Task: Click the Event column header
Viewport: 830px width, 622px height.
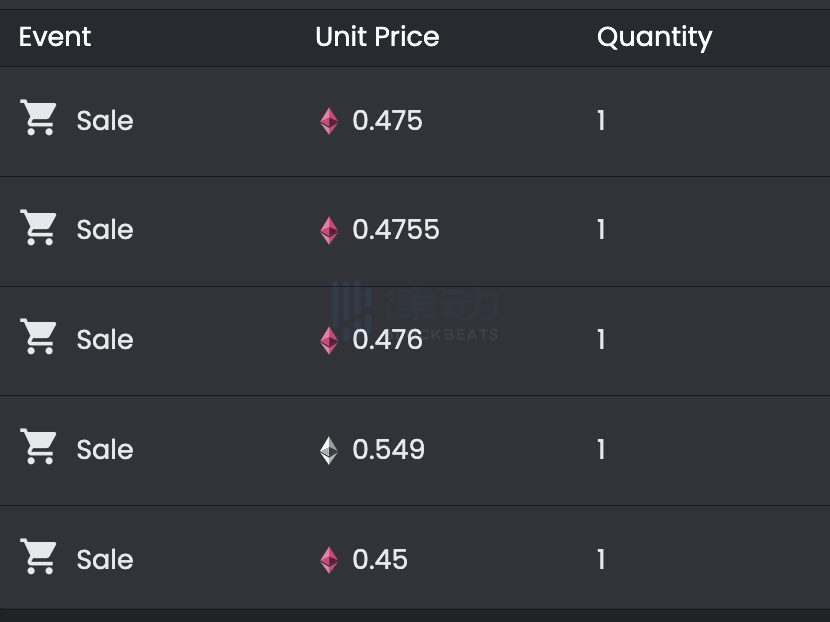Action: 55,37
